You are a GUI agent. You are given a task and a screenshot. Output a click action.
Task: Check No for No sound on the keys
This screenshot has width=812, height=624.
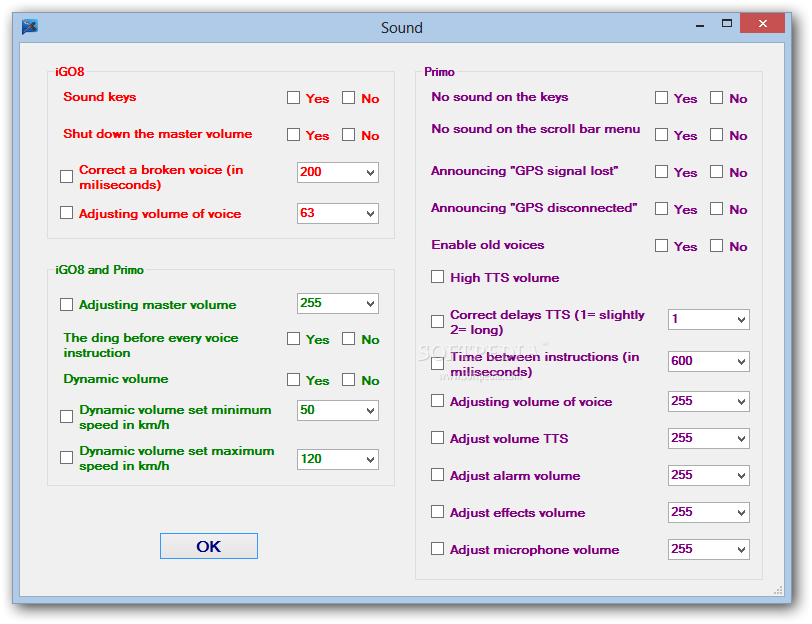(716, 97)
